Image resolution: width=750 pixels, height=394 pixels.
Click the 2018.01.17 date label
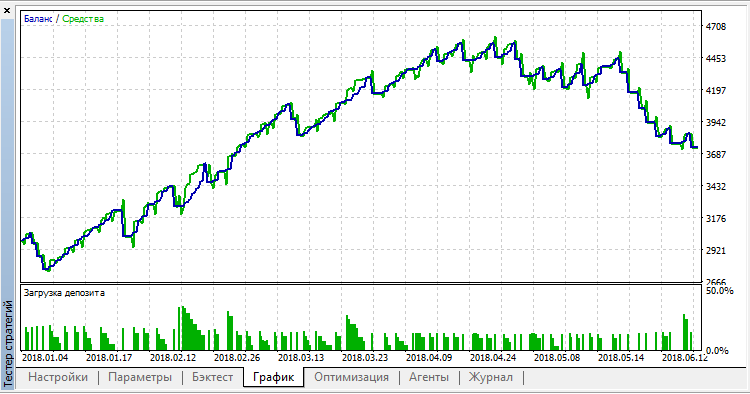pyautogui.click(x=109, y=358)
